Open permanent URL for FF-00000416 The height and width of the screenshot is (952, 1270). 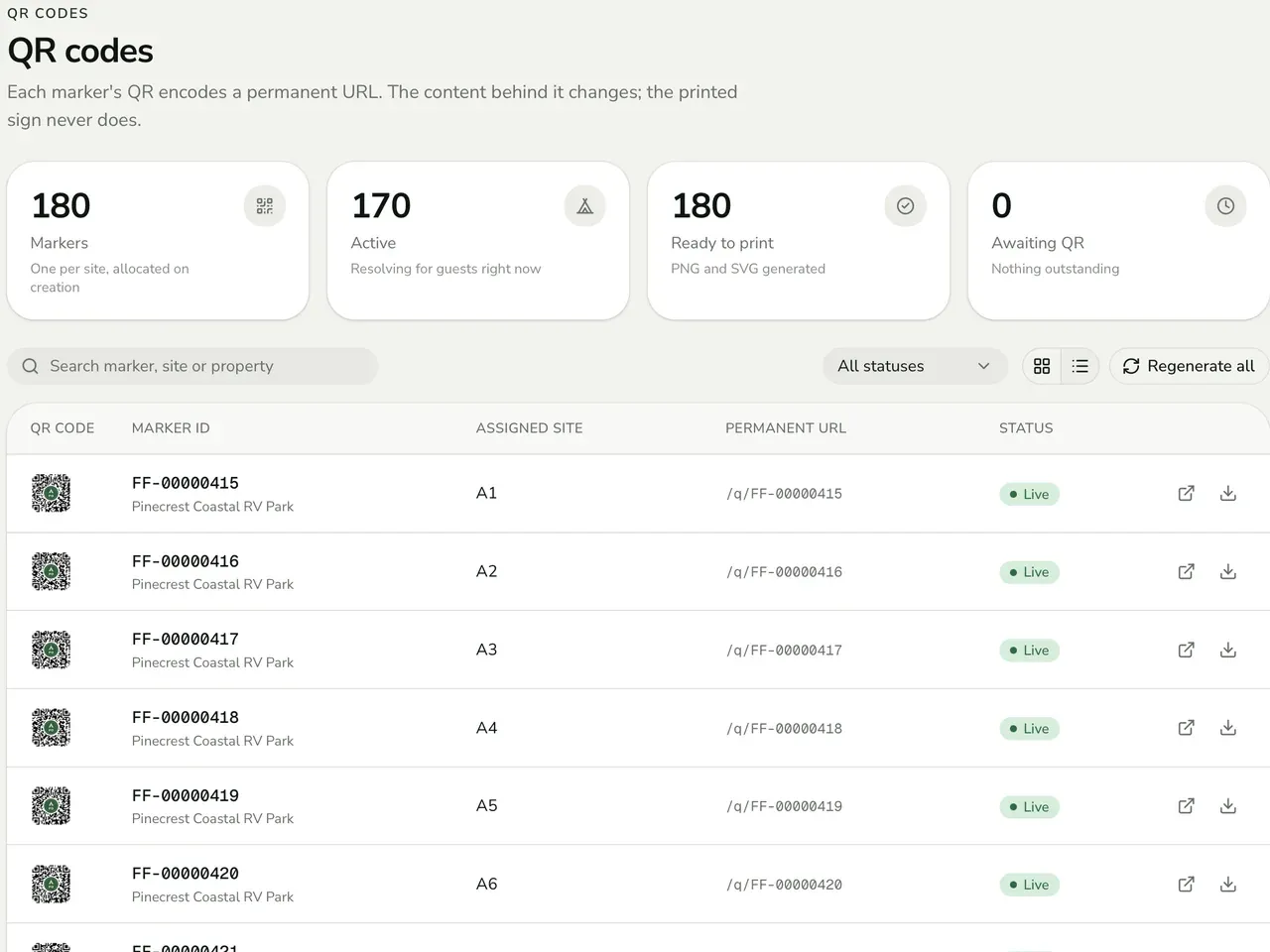[1186, 571]
